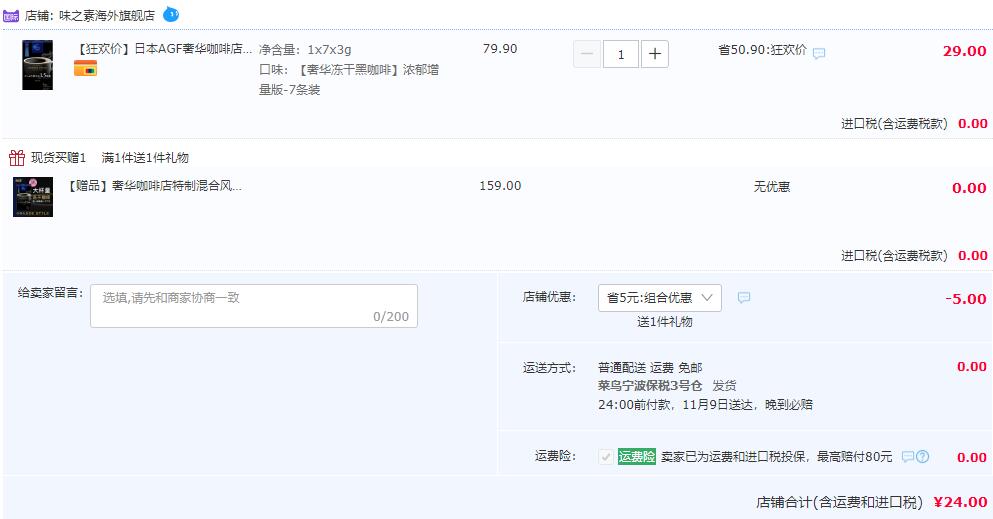Screen dimensions: 993x519
Task: Click the -5.00 store discount amount
Action: (x=966, y=299)
